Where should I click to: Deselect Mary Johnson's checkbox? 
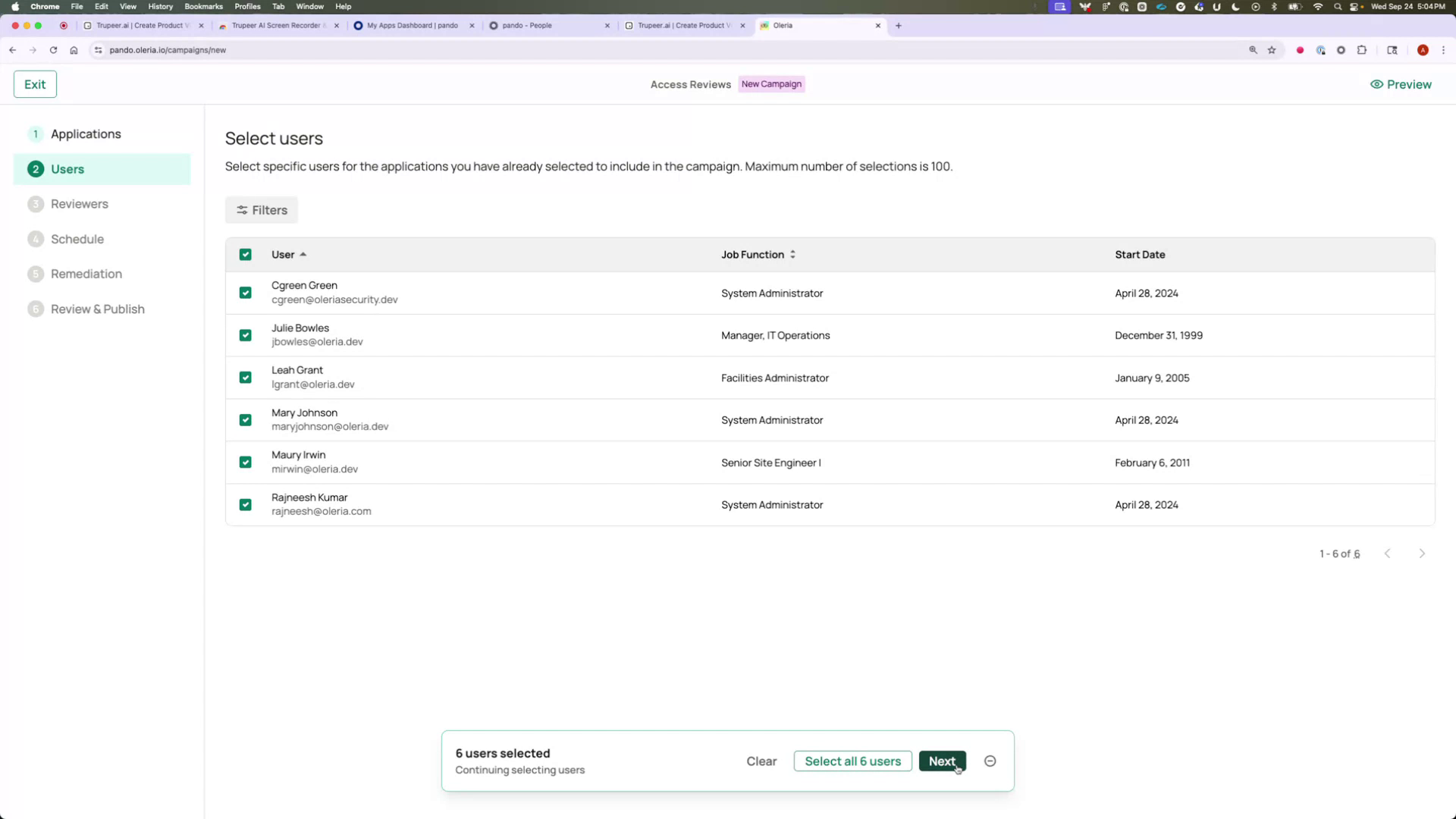click(x=245, y=420)
